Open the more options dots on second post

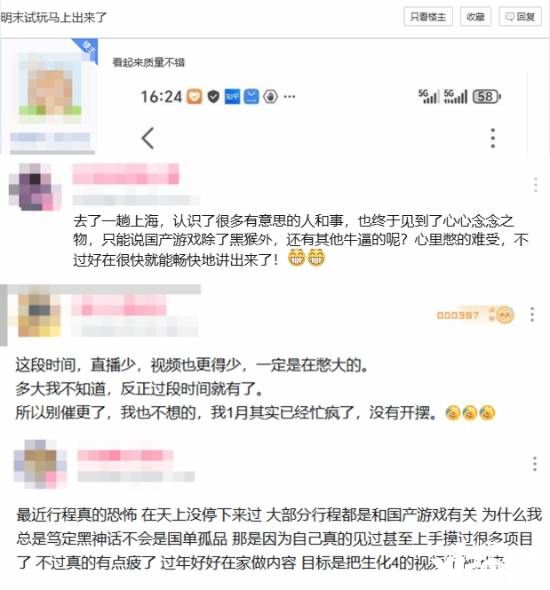(x=532, y=314)
